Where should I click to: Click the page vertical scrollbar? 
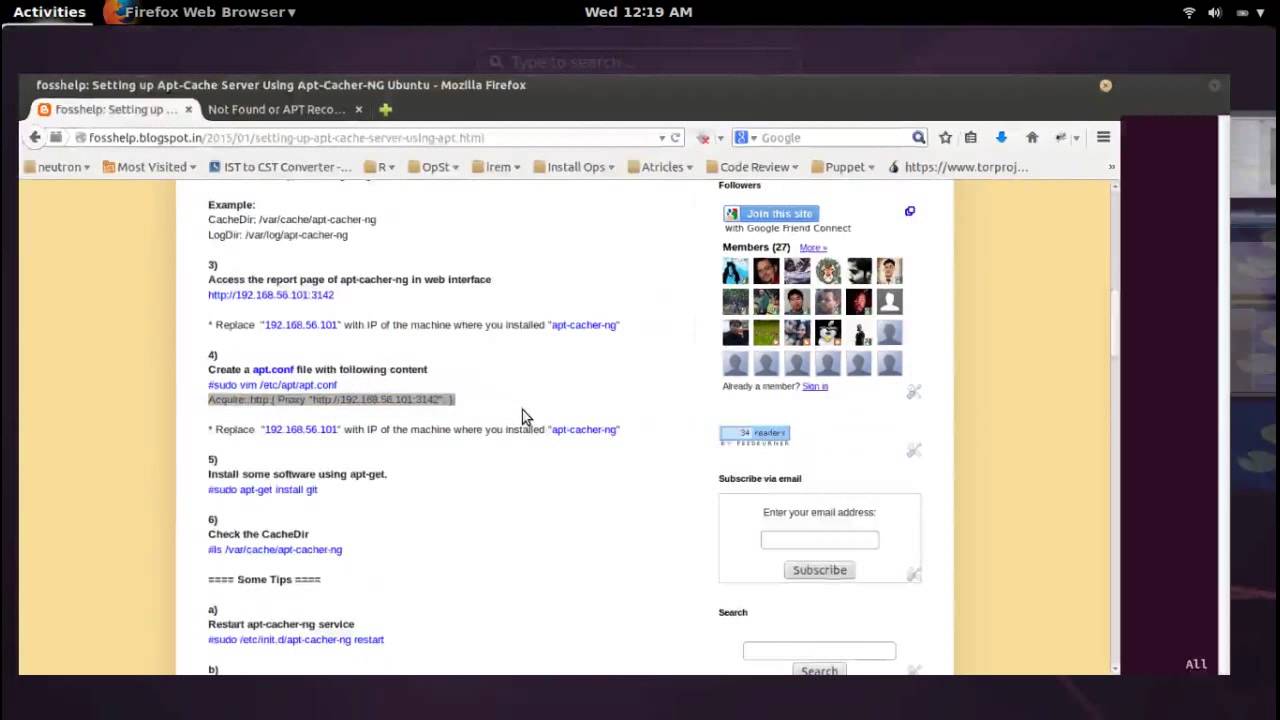(1115, 322)
